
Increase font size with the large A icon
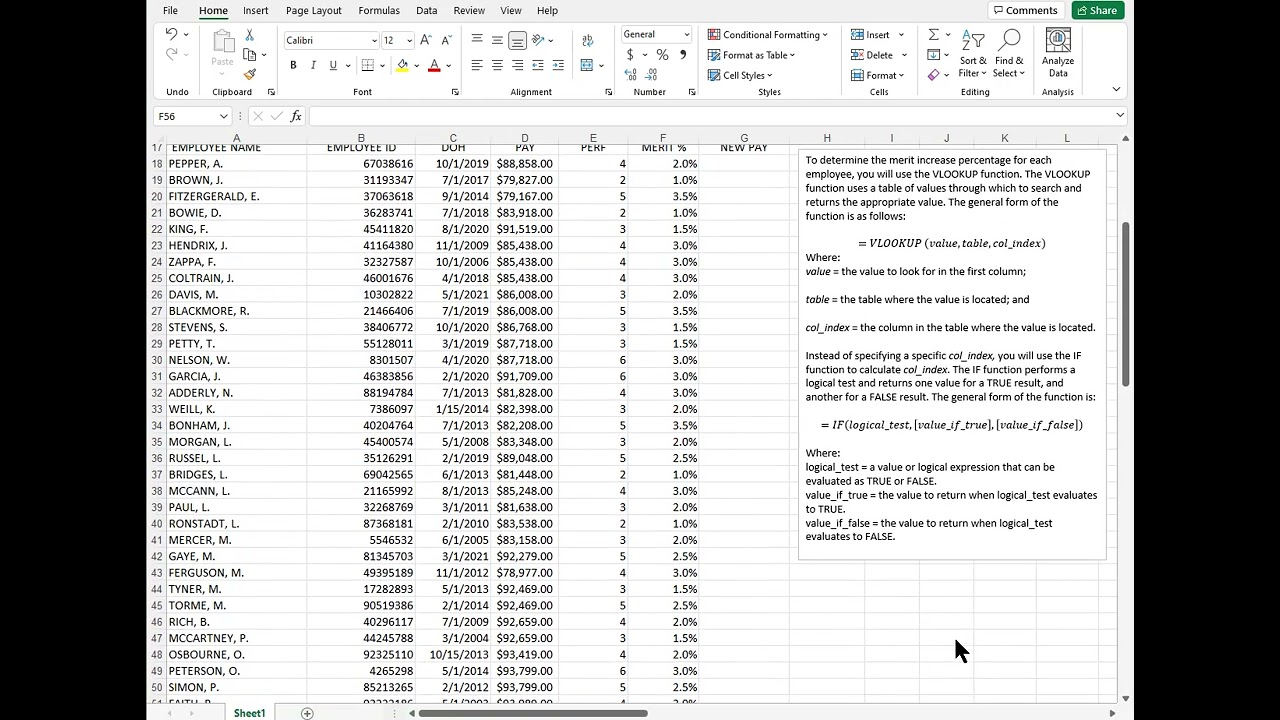(x=426, y=40)
